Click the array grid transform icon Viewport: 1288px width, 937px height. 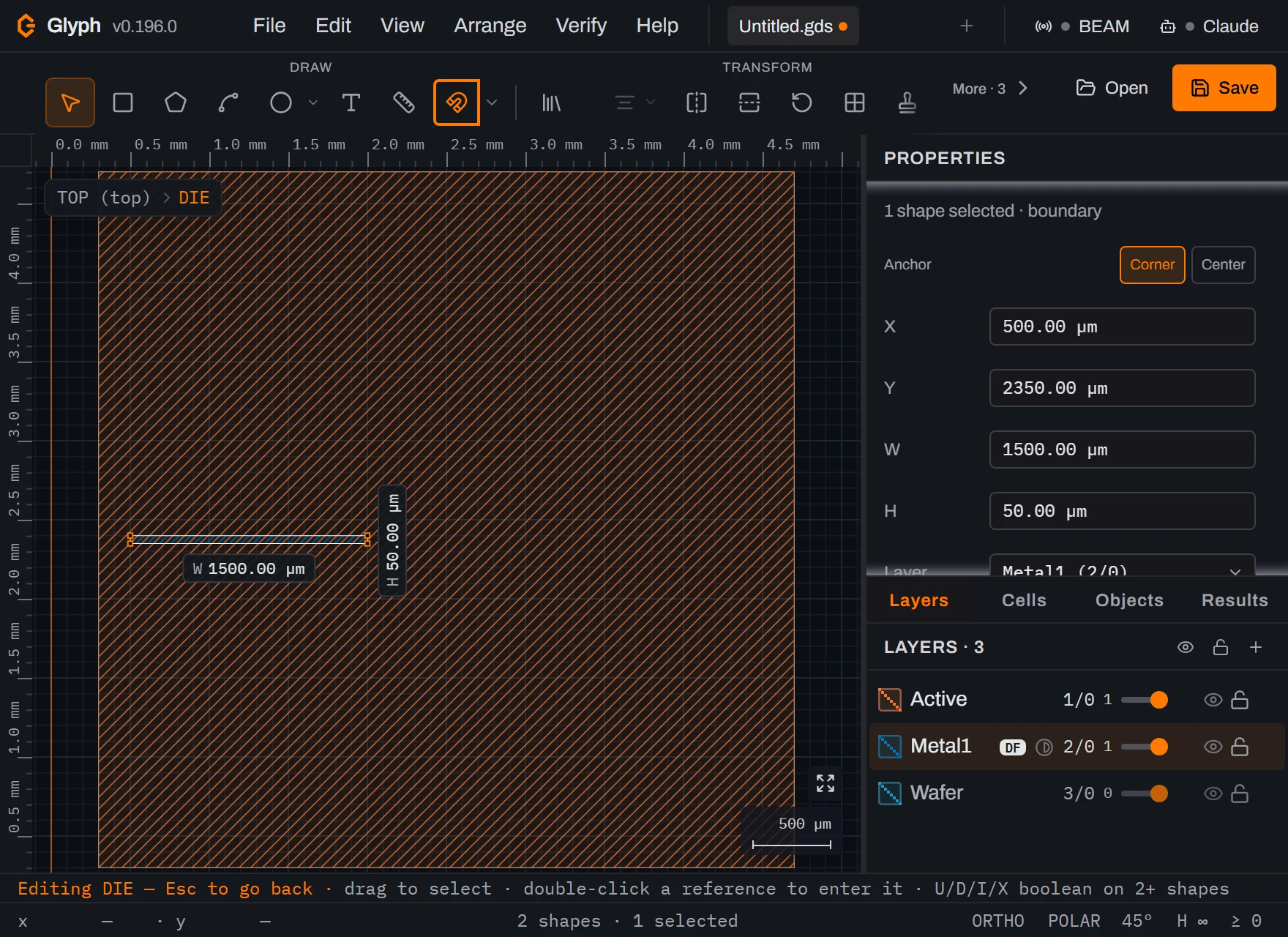coord(855,102)
